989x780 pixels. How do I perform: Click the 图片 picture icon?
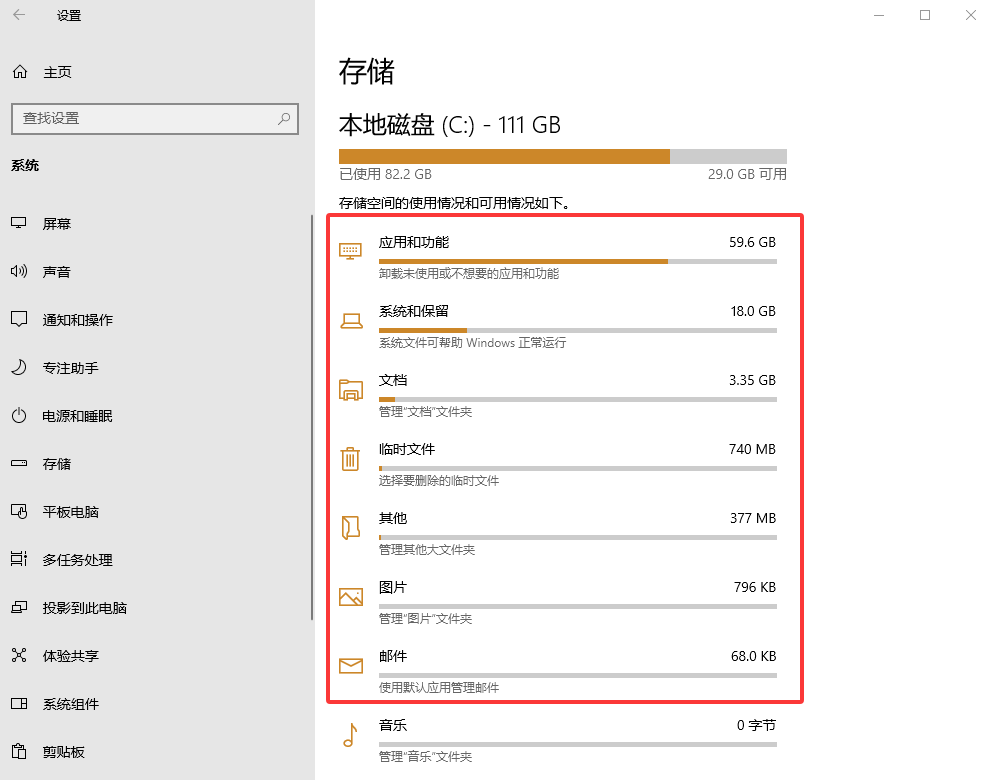(x=350, y=597)
